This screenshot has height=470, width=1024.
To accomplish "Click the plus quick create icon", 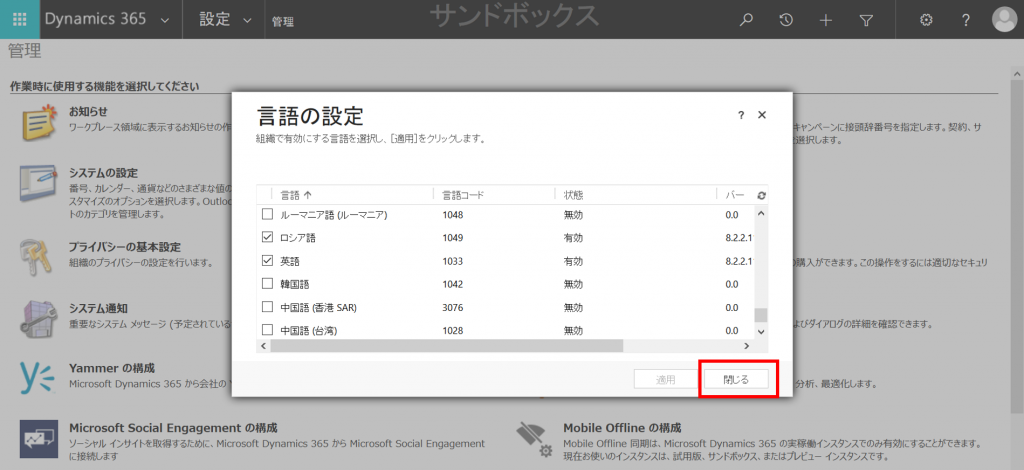I will (826, 20).
